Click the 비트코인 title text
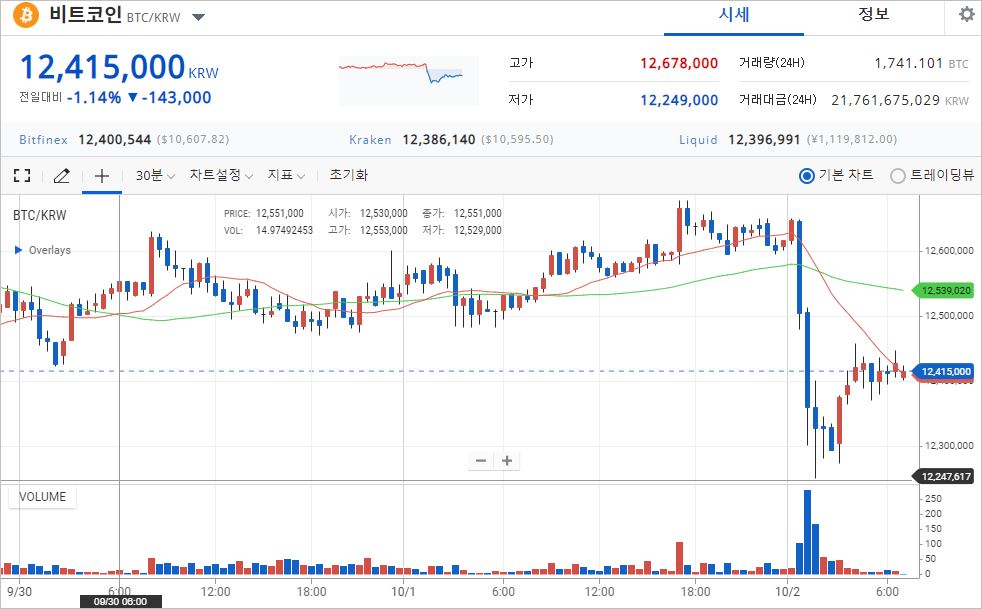The width and height of the screenshot is (982, 609). click(x=85, y=14)
